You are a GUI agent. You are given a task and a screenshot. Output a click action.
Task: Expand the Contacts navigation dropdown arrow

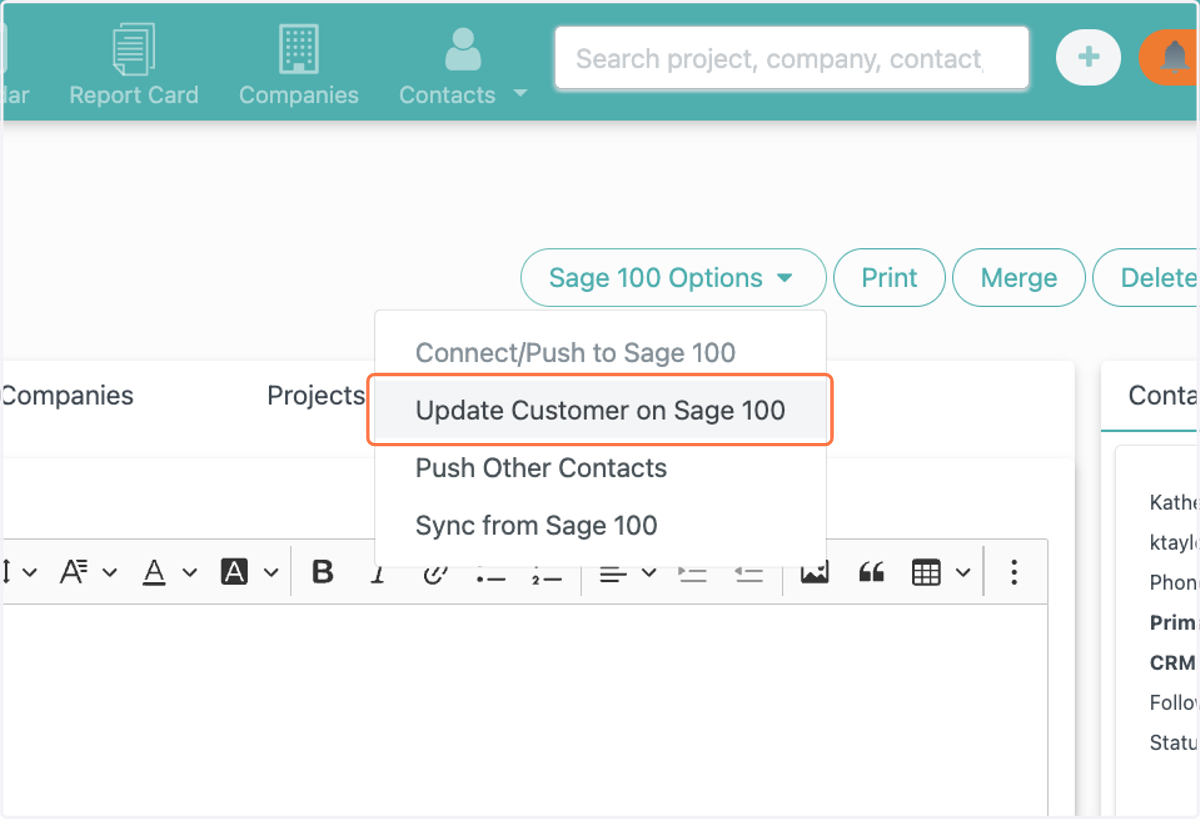coord(519,94)
